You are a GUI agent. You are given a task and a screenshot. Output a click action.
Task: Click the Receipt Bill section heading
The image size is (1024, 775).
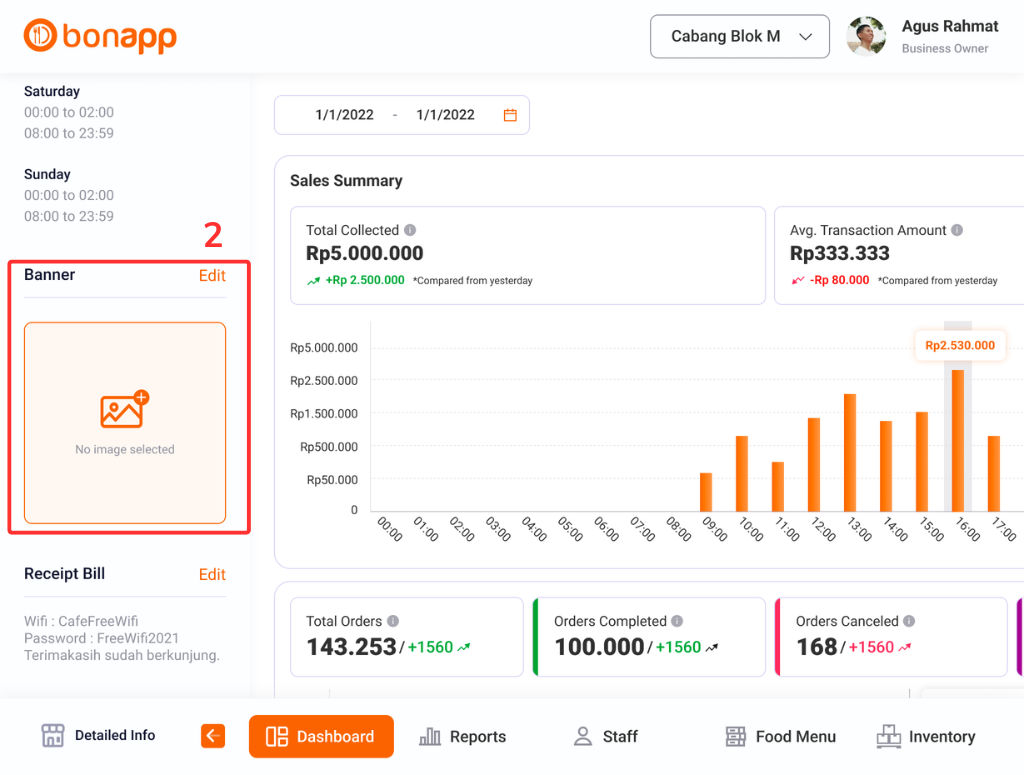(65, 574)
